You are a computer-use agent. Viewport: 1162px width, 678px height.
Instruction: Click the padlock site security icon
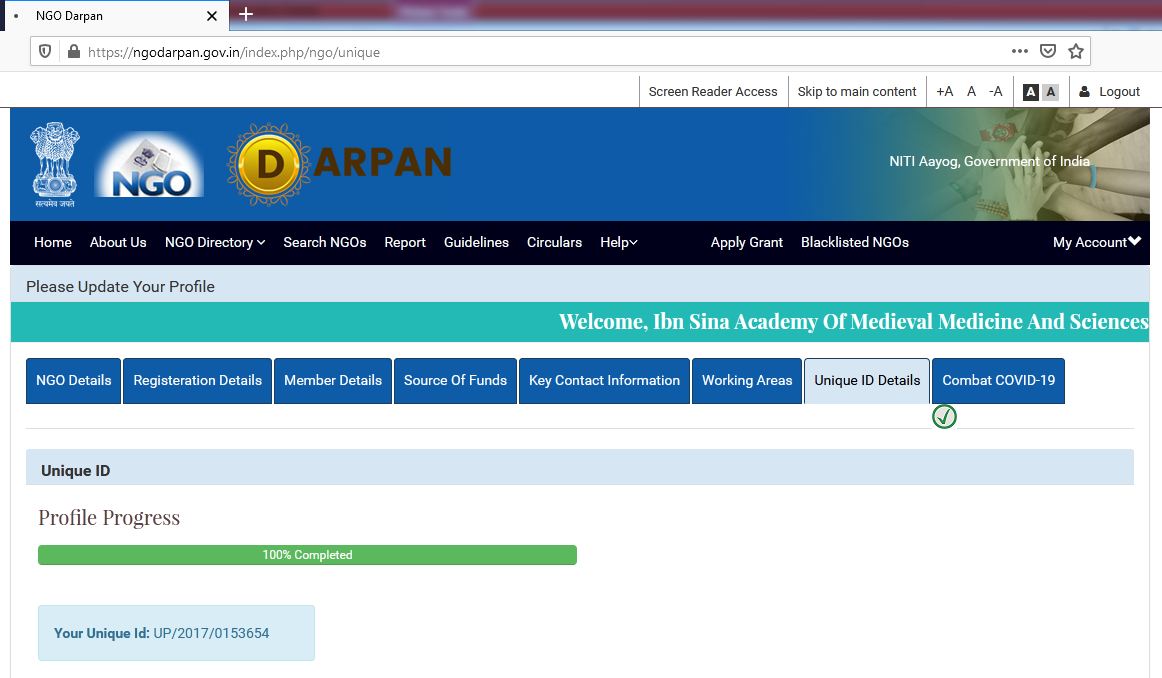(x=73, y=51)
